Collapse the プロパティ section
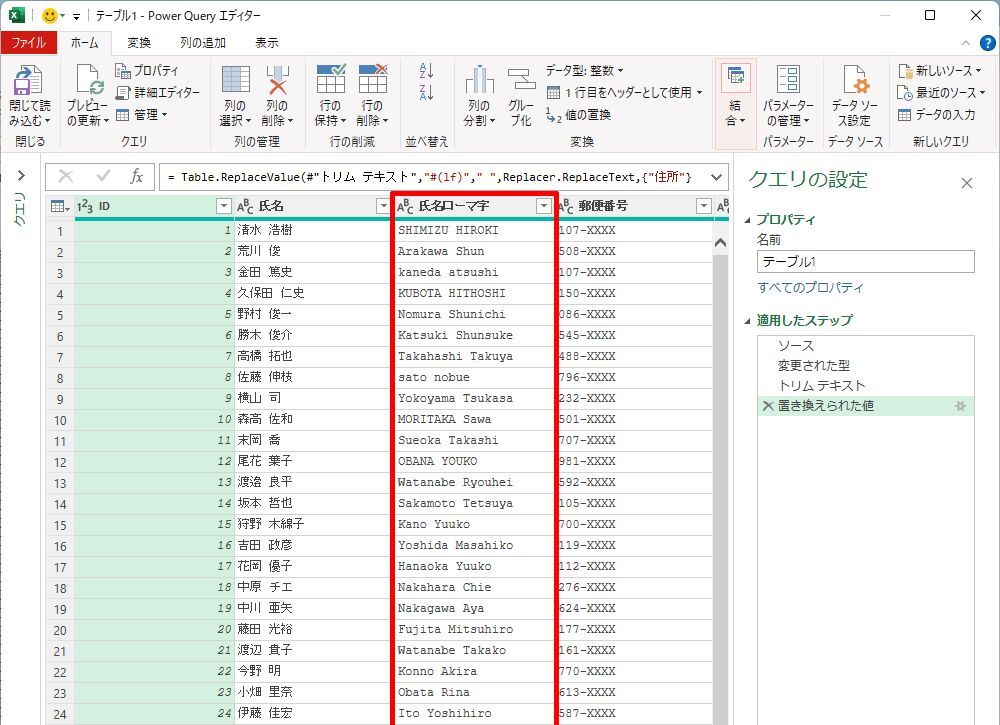Screen dimensions: 1000x725 pos(749,220)
